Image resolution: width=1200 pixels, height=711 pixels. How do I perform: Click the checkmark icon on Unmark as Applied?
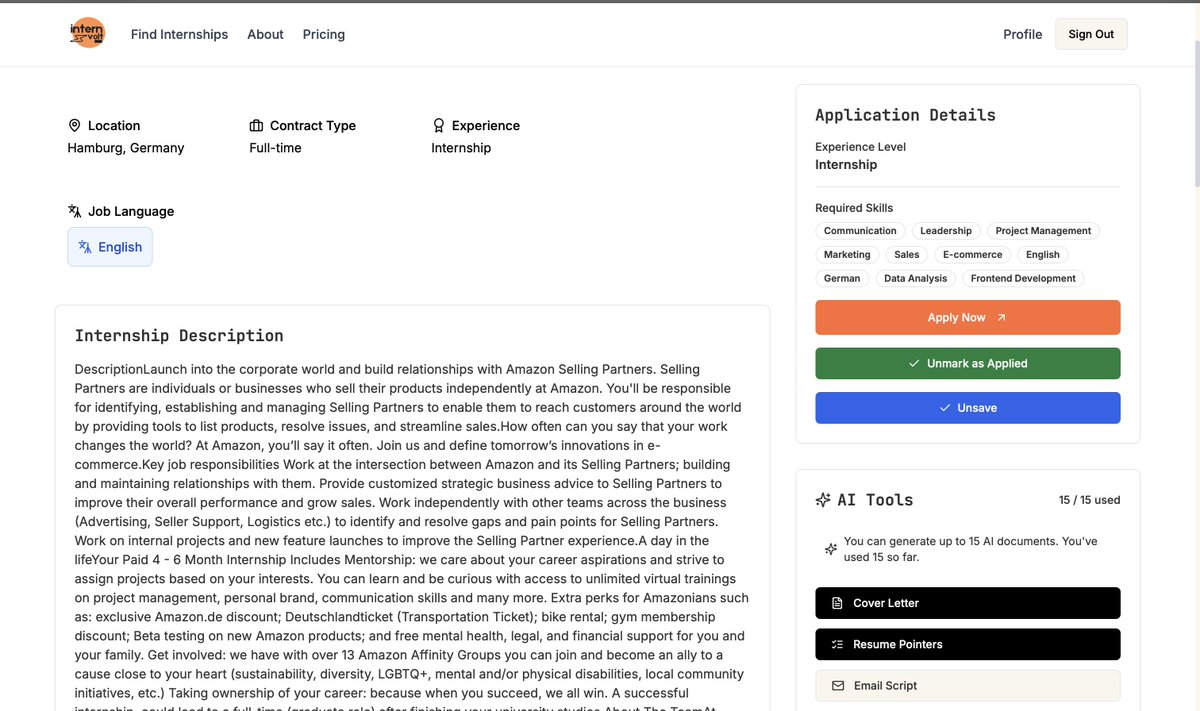pyautogui.click(x=914, y=363)
